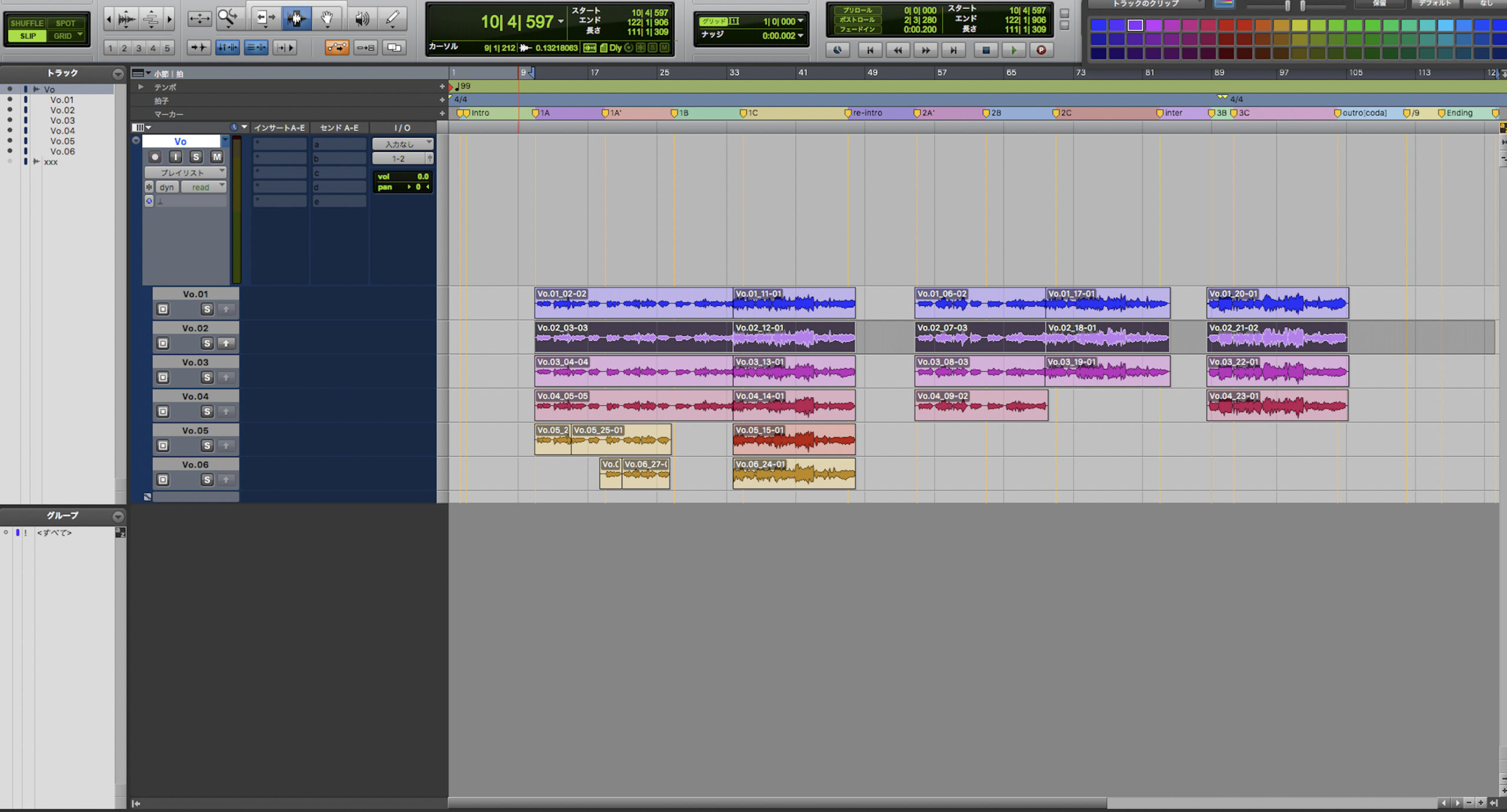Viewport: 1507px width, 812px height.
Task: Click the Intro marker in the marker ruler
Action: pos(465,113)
